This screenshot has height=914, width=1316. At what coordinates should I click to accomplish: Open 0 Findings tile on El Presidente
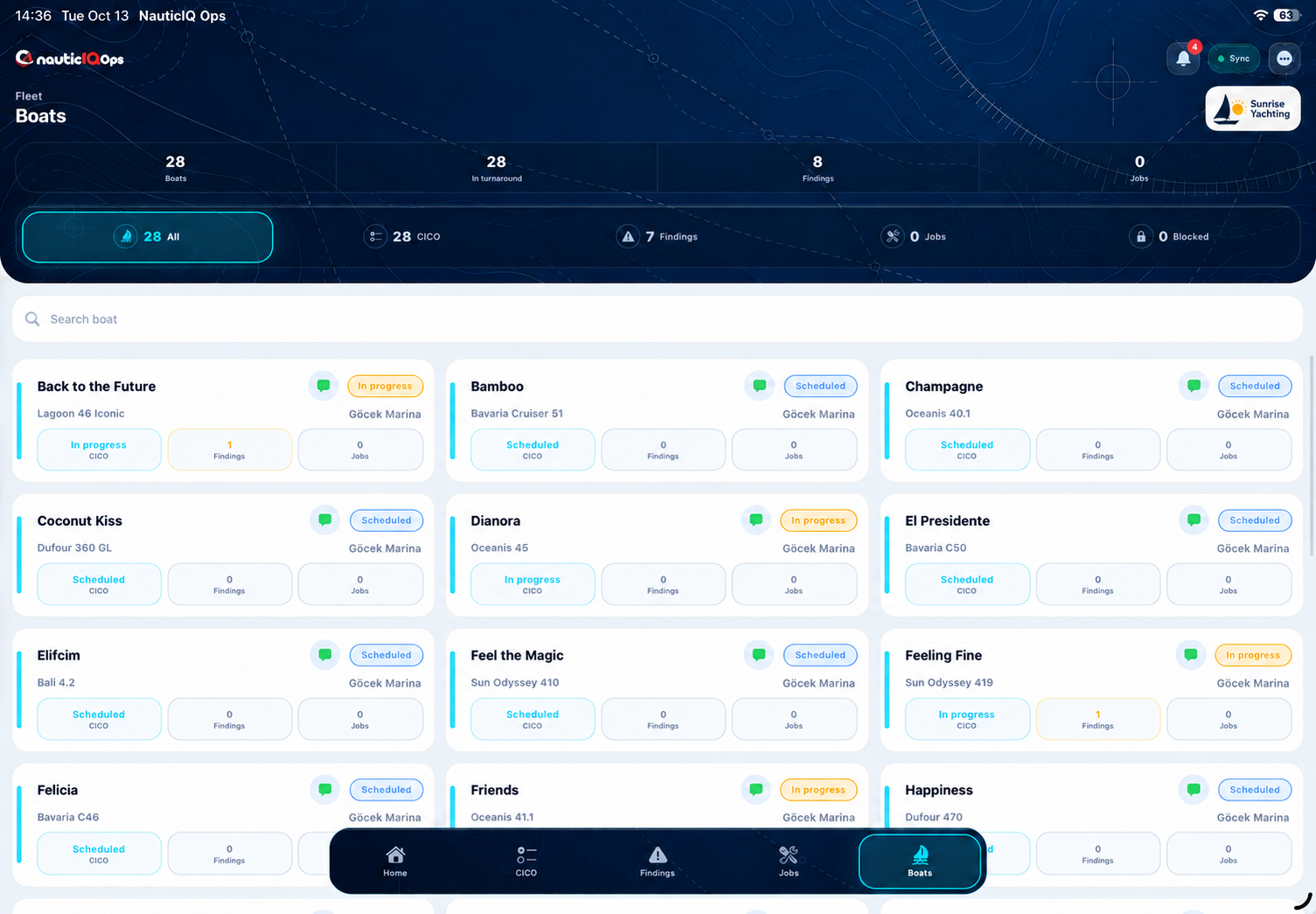[x=1097, y=584]
